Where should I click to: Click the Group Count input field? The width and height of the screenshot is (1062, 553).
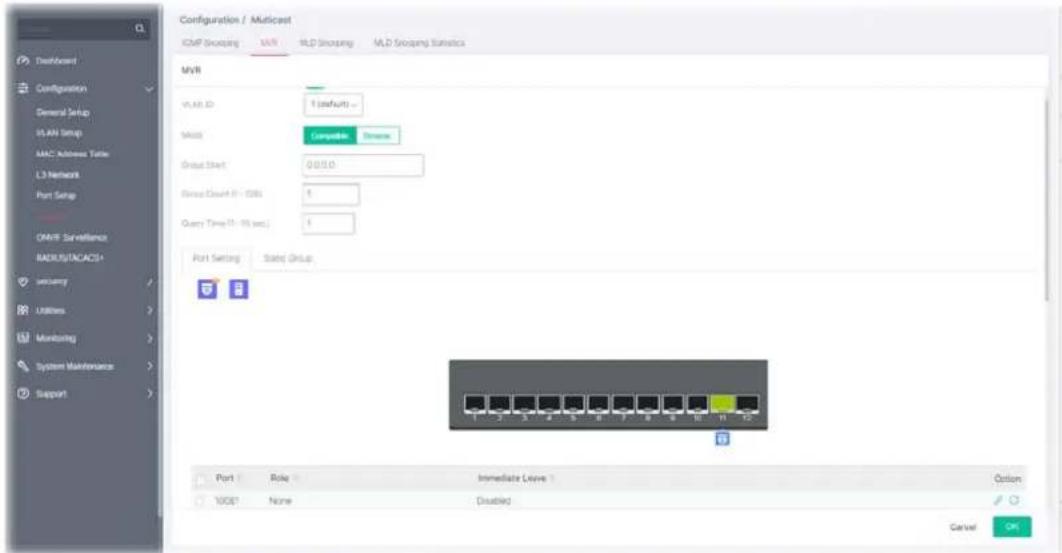pos(331,194)
